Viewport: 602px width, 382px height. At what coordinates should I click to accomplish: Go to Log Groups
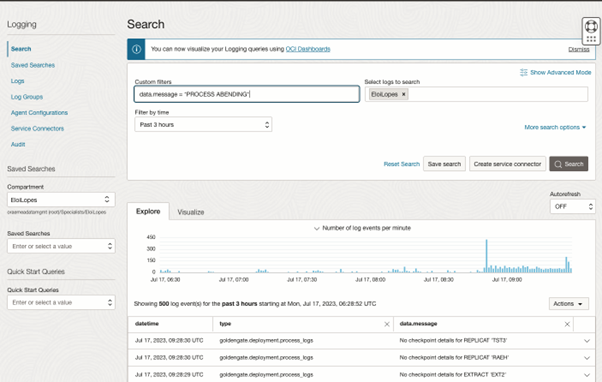click(27, 97)
